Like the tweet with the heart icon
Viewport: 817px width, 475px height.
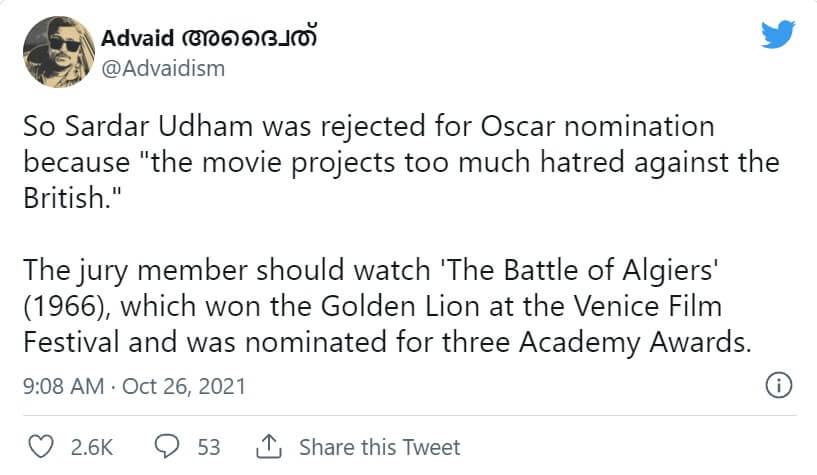pyautogui.click(x=41, y=447)
